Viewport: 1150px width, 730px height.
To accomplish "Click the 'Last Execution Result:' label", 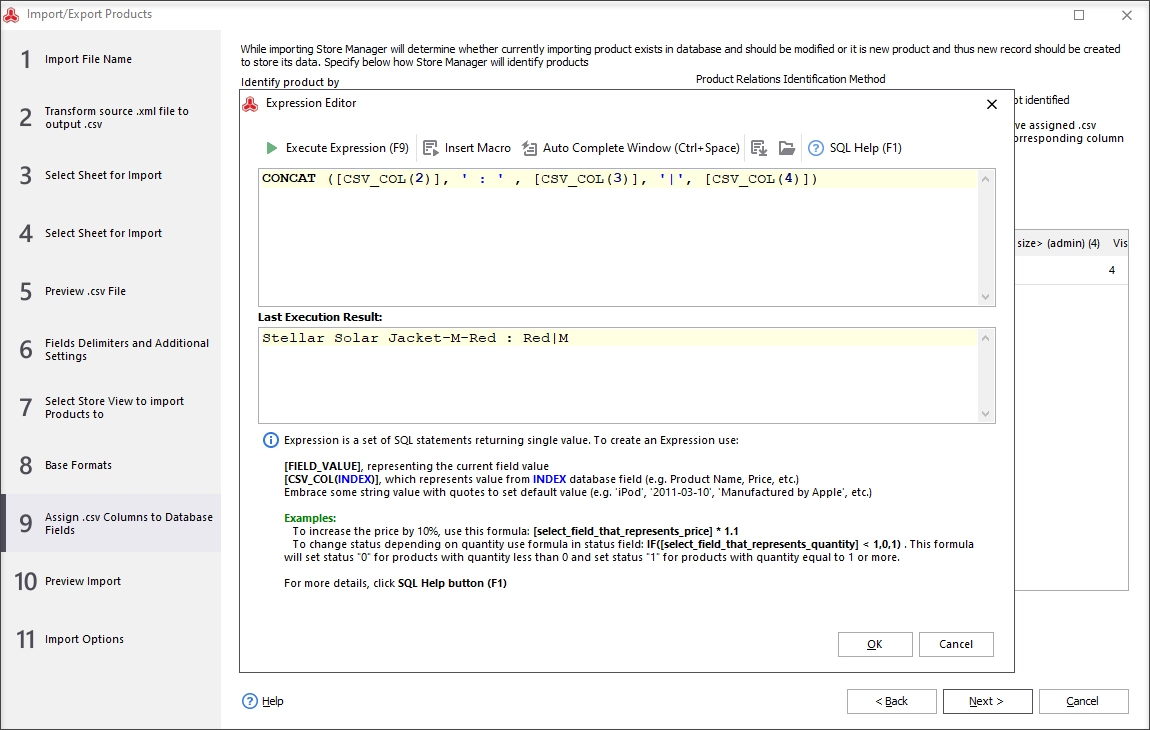I will (320, 317).
